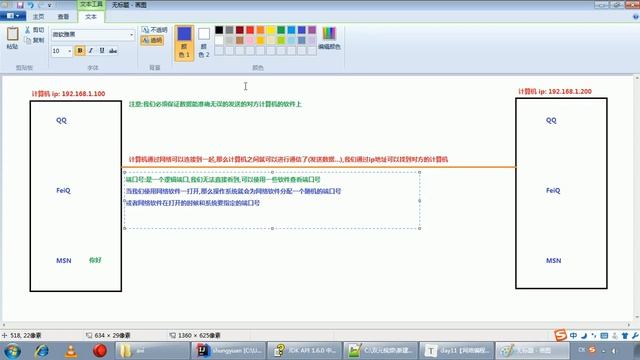The height and width of the screenshot is (360, 640).
Task: Open the quick access toolbar customize arrow
Action: pos(50,5)
